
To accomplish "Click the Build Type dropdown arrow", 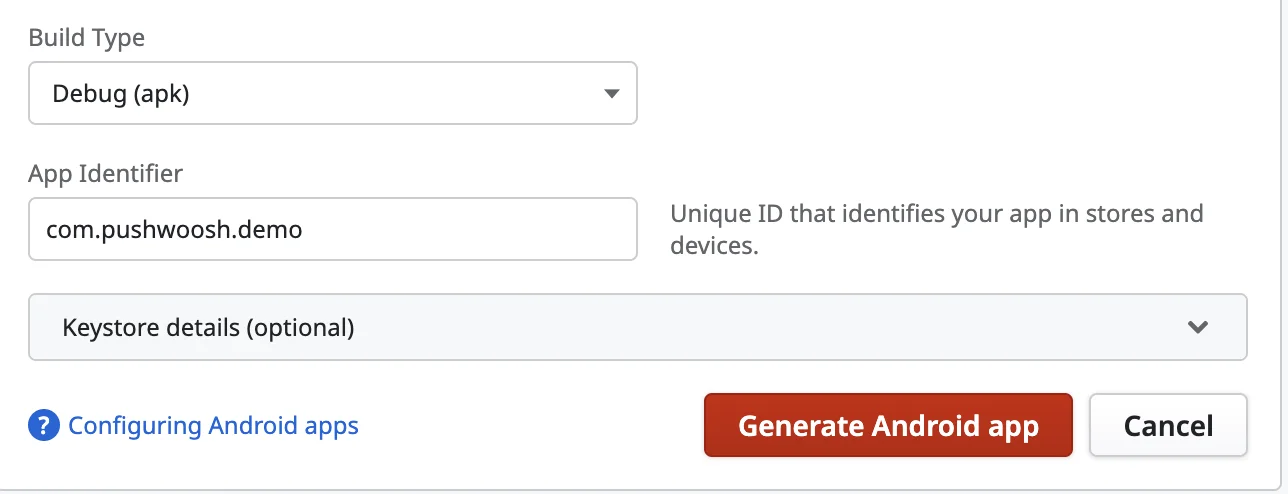I will [x=612, y=94].
